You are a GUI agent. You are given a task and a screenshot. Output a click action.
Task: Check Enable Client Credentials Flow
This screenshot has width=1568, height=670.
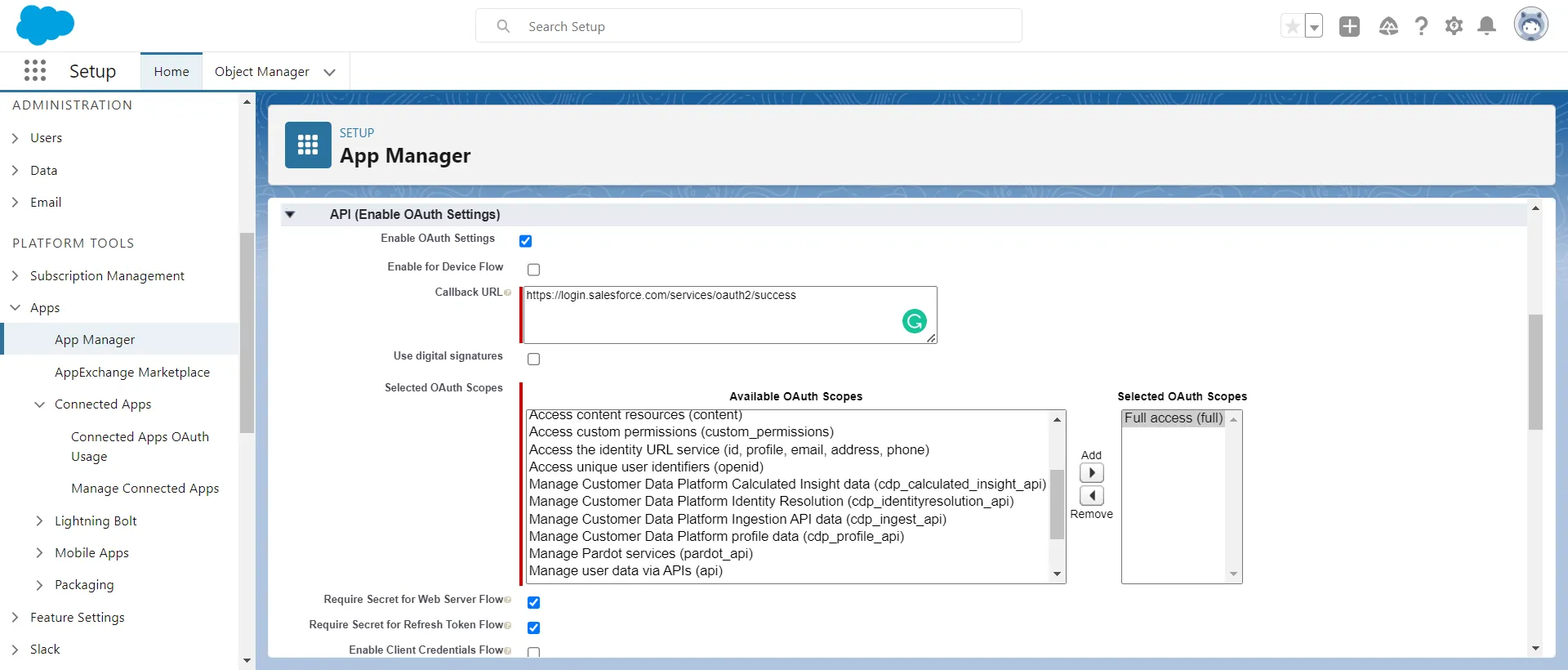pos(534,652)
